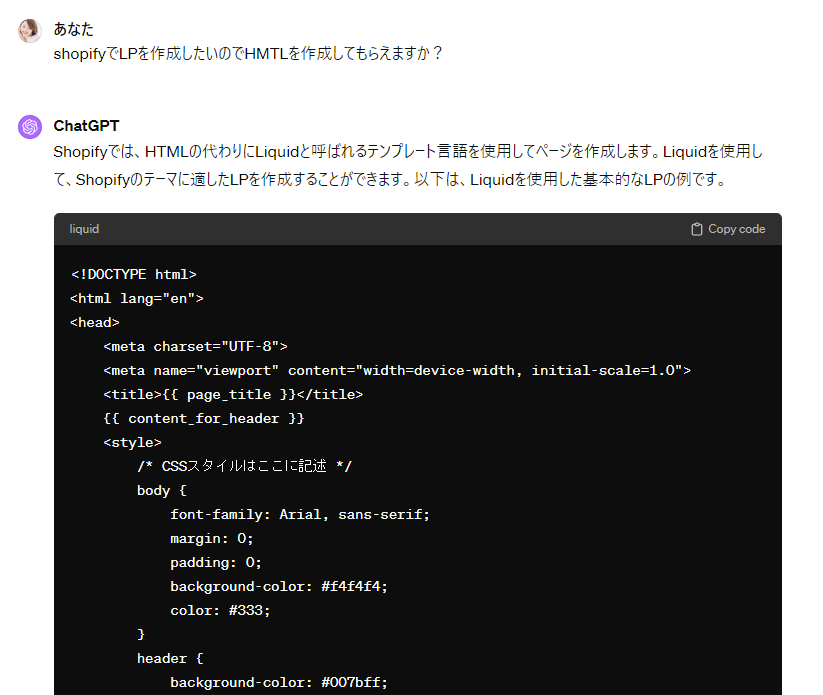The image size is (823, 695).
Task: Click the background-color #f4f4f4 line
Action: pos(279,587)
